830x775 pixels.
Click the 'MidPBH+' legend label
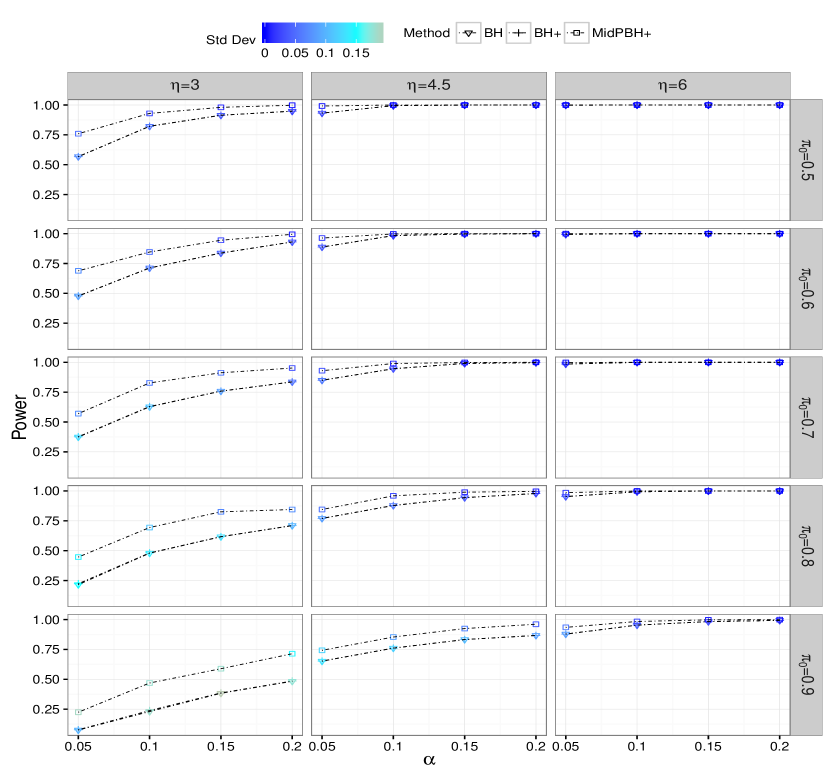click(621, 33)
